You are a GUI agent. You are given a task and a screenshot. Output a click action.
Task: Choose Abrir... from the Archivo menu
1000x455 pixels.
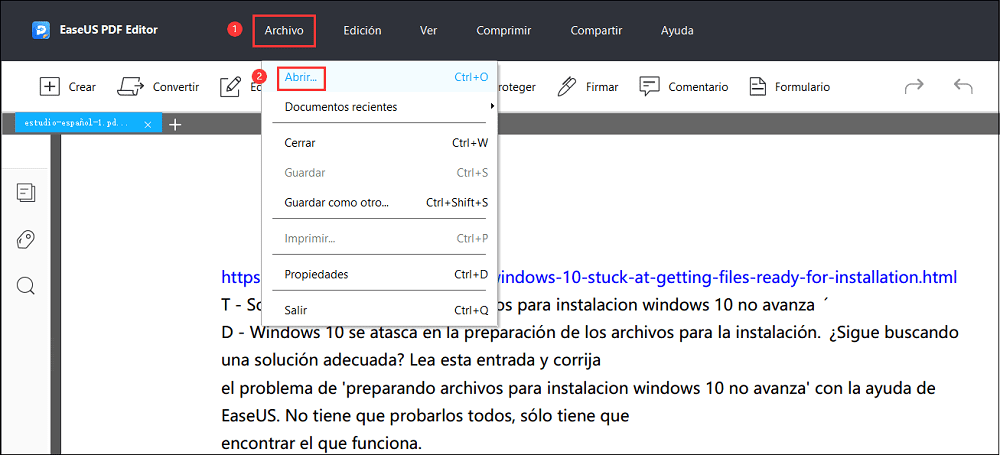coord(380,77)
